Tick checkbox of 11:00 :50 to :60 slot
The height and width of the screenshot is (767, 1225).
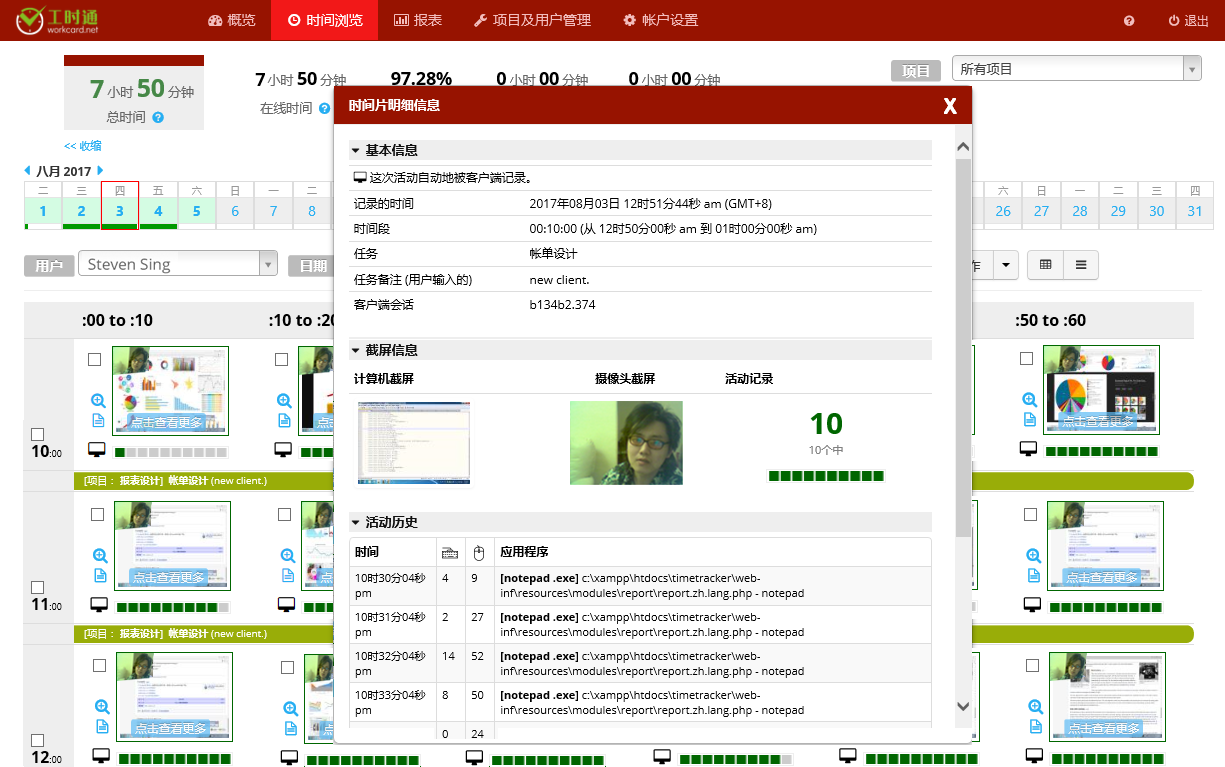(1029, 514)
